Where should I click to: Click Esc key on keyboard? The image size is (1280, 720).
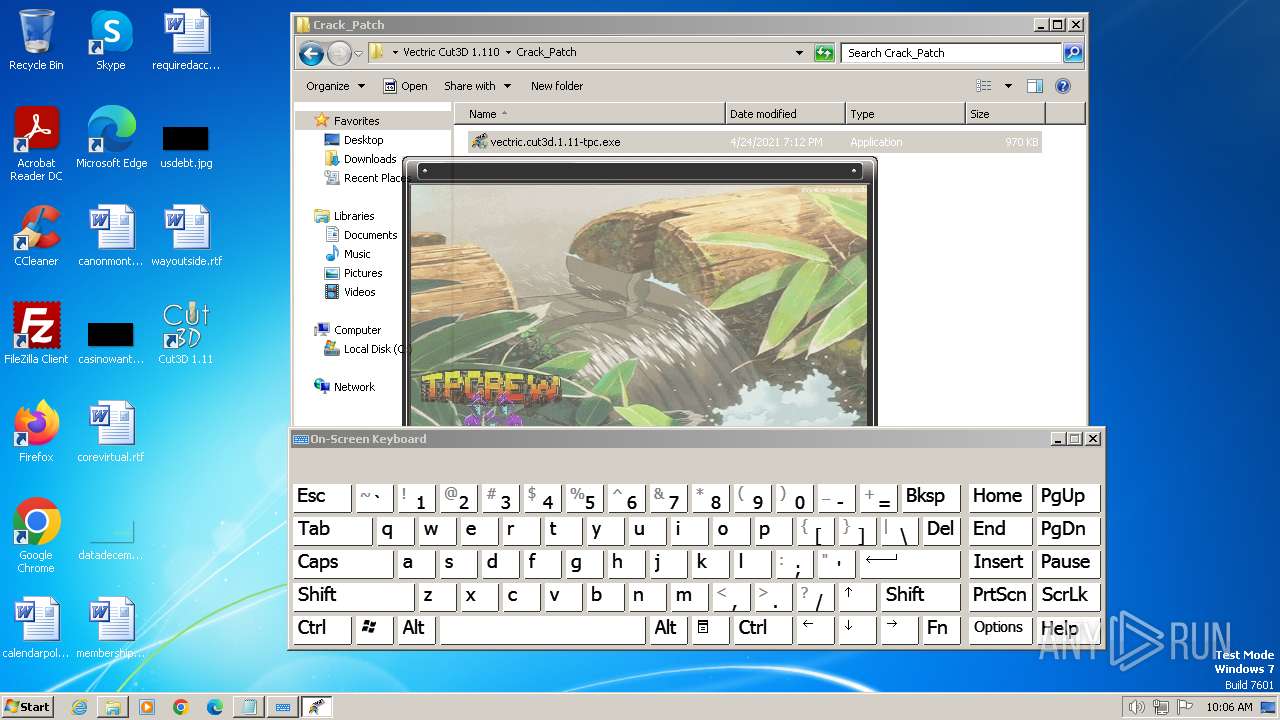click(322, 497)
